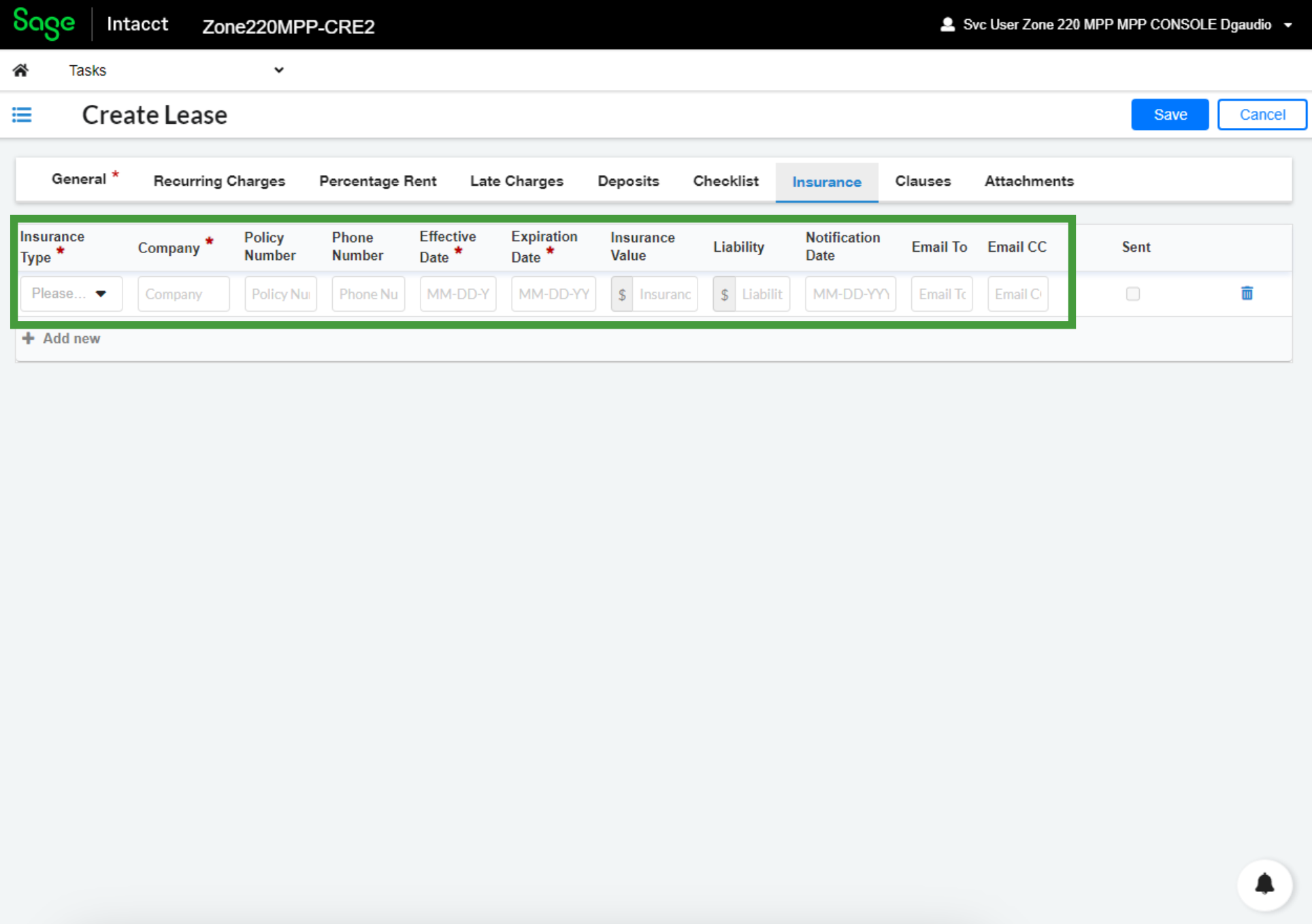
Task: Tick the Sent checkbox
Action: coord(1132,294)
